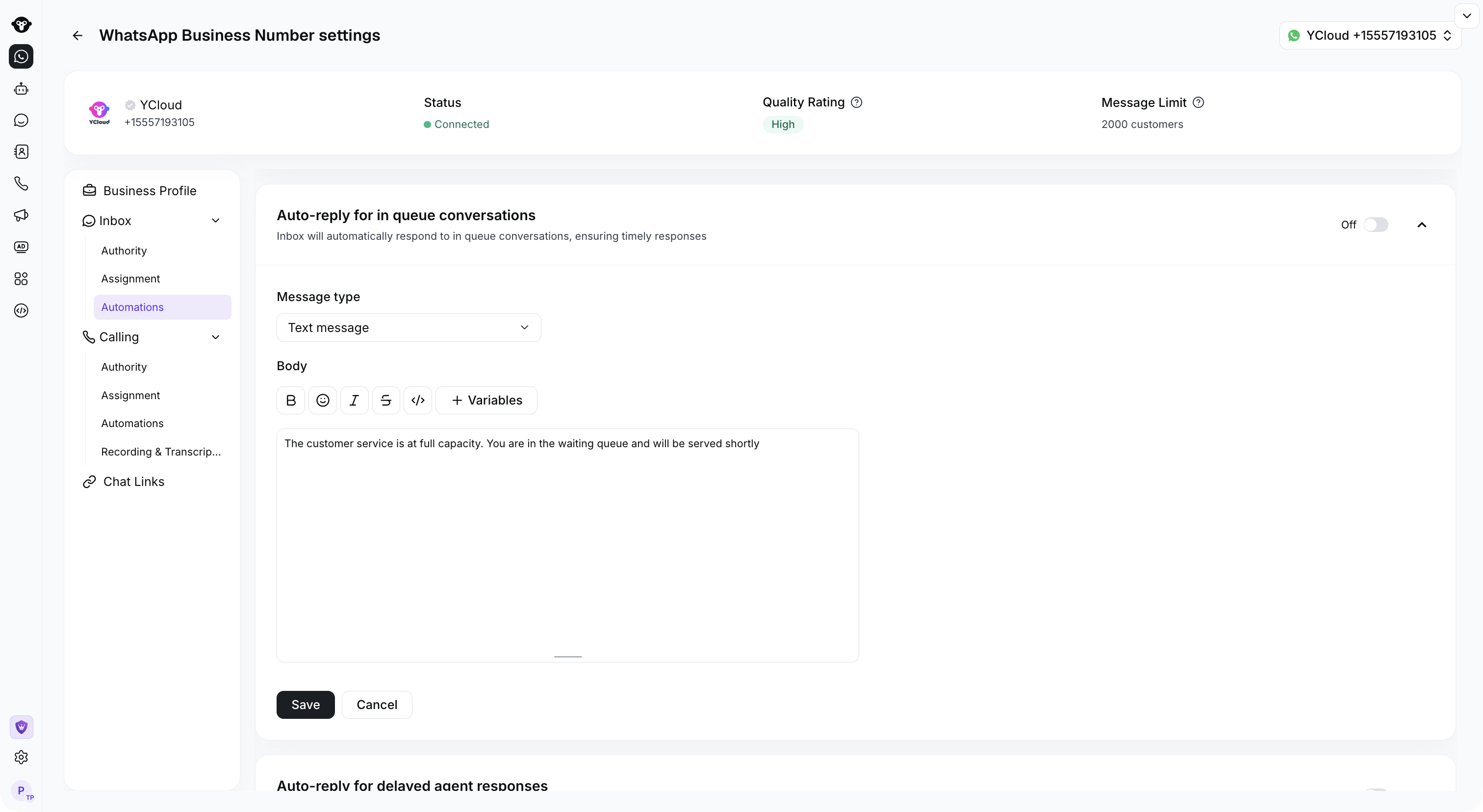
Task: Select Automations under Calling
Action: click(132, 424)
